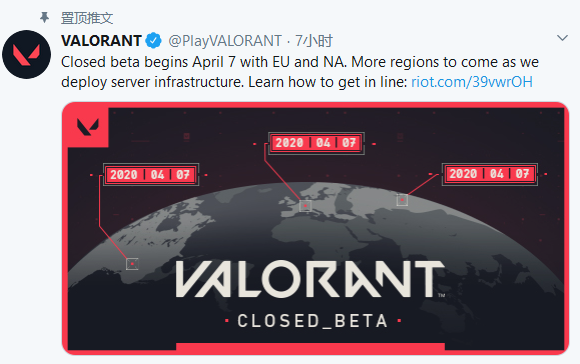580x364 pixels.
Task: Click the blue verified badge
Action: point(154,40)
